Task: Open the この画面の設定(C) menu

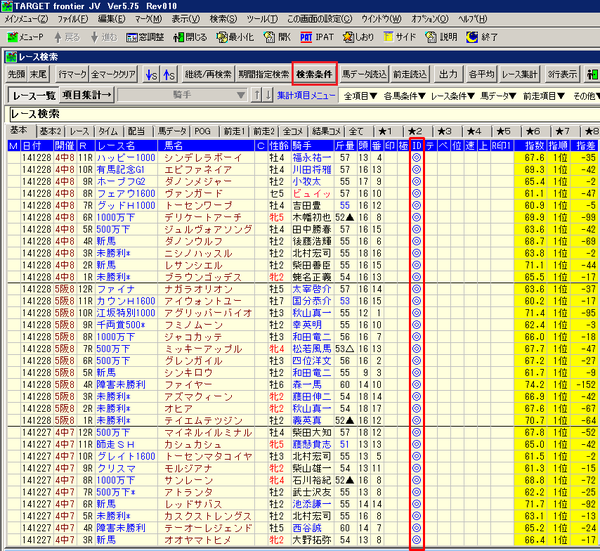Action: [x=320, y=19]
